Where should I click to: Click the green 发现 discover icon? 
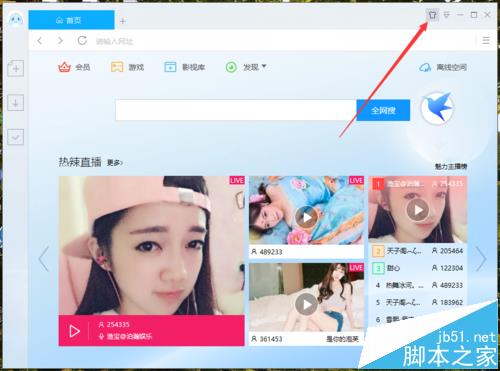231,67
